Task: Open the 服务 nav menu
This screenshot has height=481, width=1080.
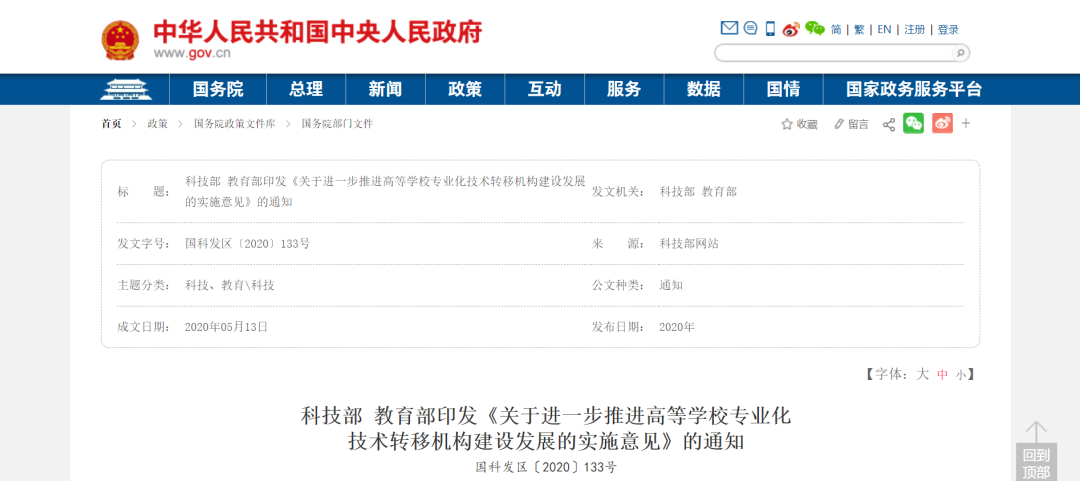Action: click(624, 90)
